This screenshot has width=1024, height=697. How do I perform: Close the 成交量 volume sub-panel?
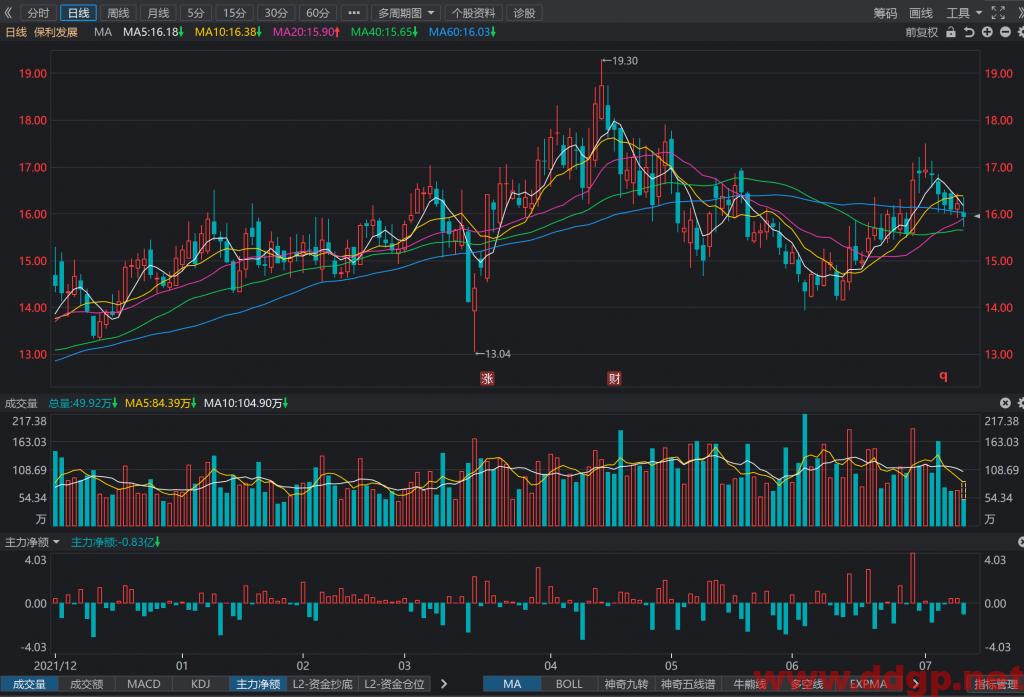[x=1005, y=403]
